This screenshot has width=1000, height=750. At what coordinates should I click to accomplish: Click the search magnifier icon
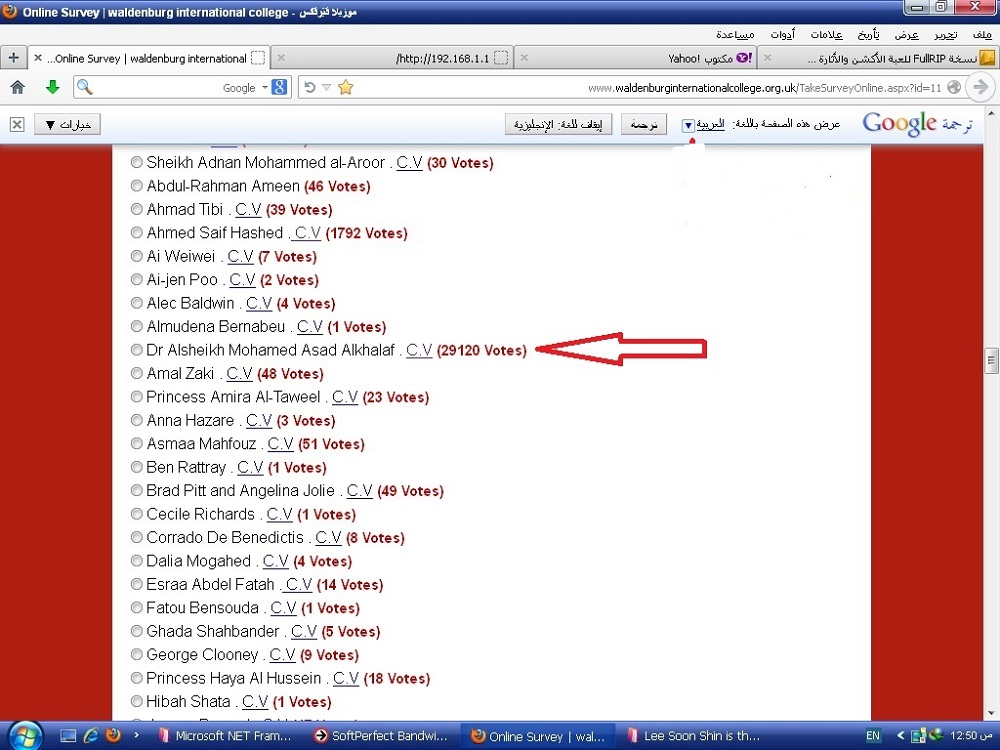click(85, 87)
